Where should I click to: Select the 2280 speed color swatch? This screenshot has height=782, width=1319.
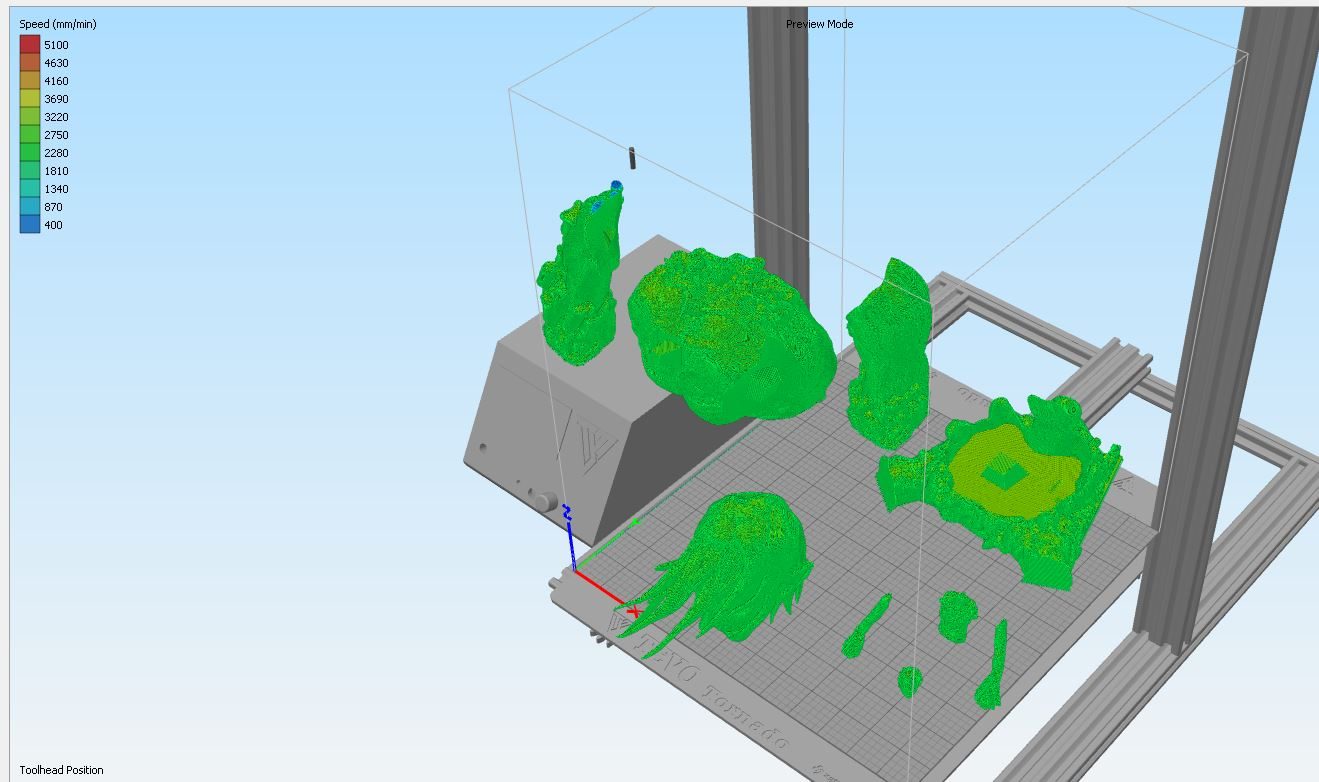[30, 153]
